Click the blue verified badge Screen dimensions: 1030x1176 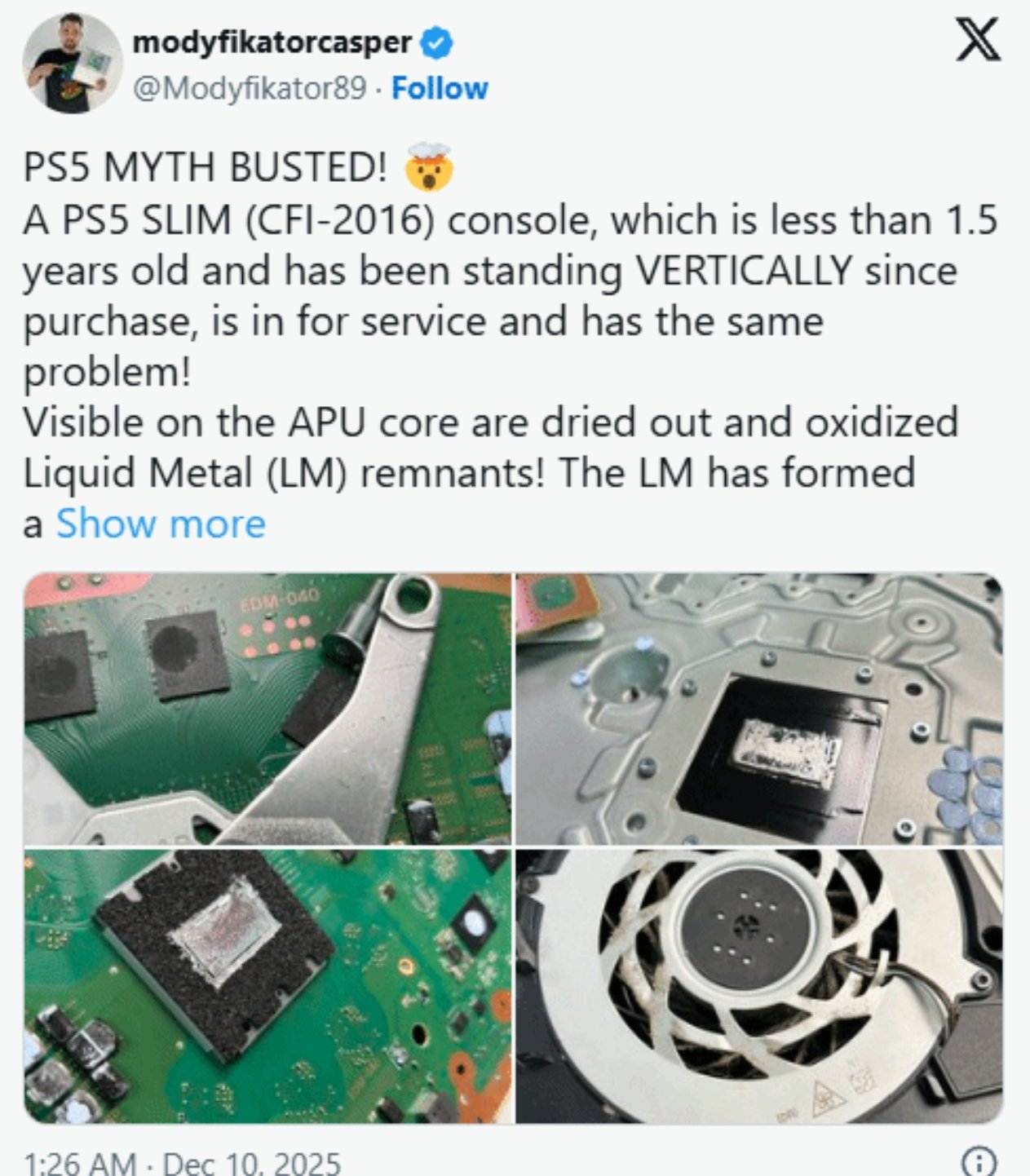tap(436, 43)
